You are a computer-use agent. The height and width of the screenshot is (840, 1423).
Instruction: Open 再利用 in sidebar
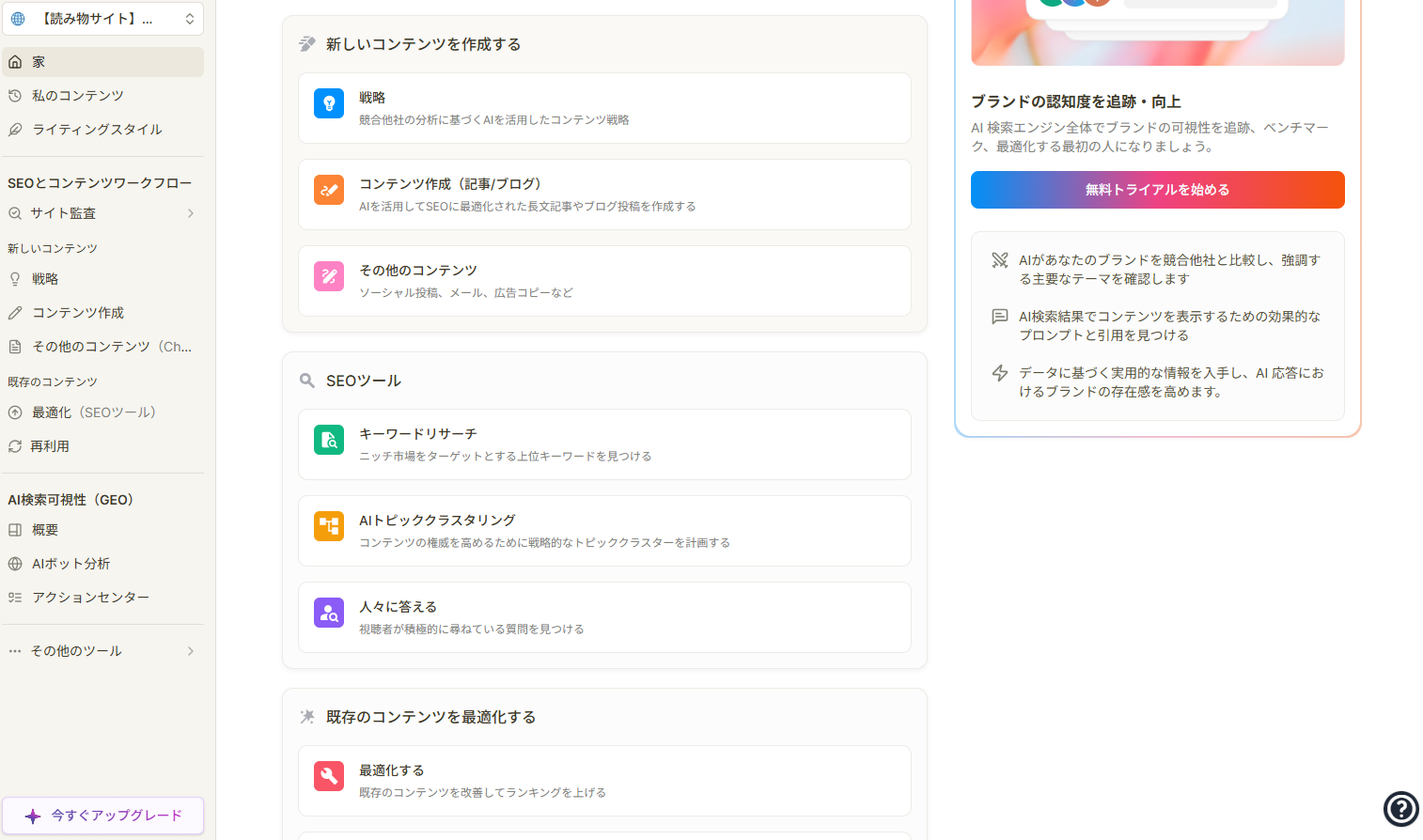[50, 446]
